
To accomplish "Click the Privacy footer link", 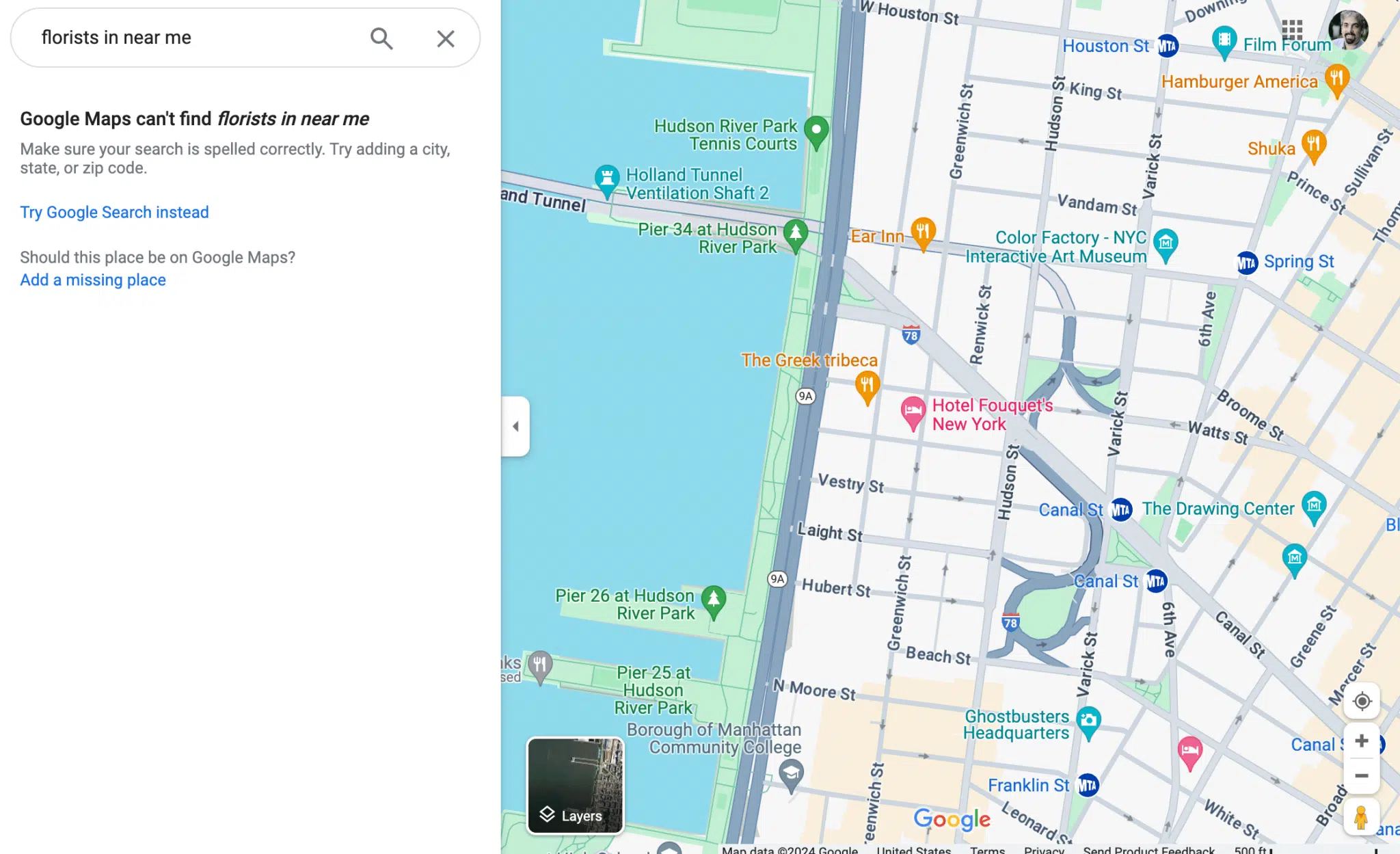I will 1044,850.
